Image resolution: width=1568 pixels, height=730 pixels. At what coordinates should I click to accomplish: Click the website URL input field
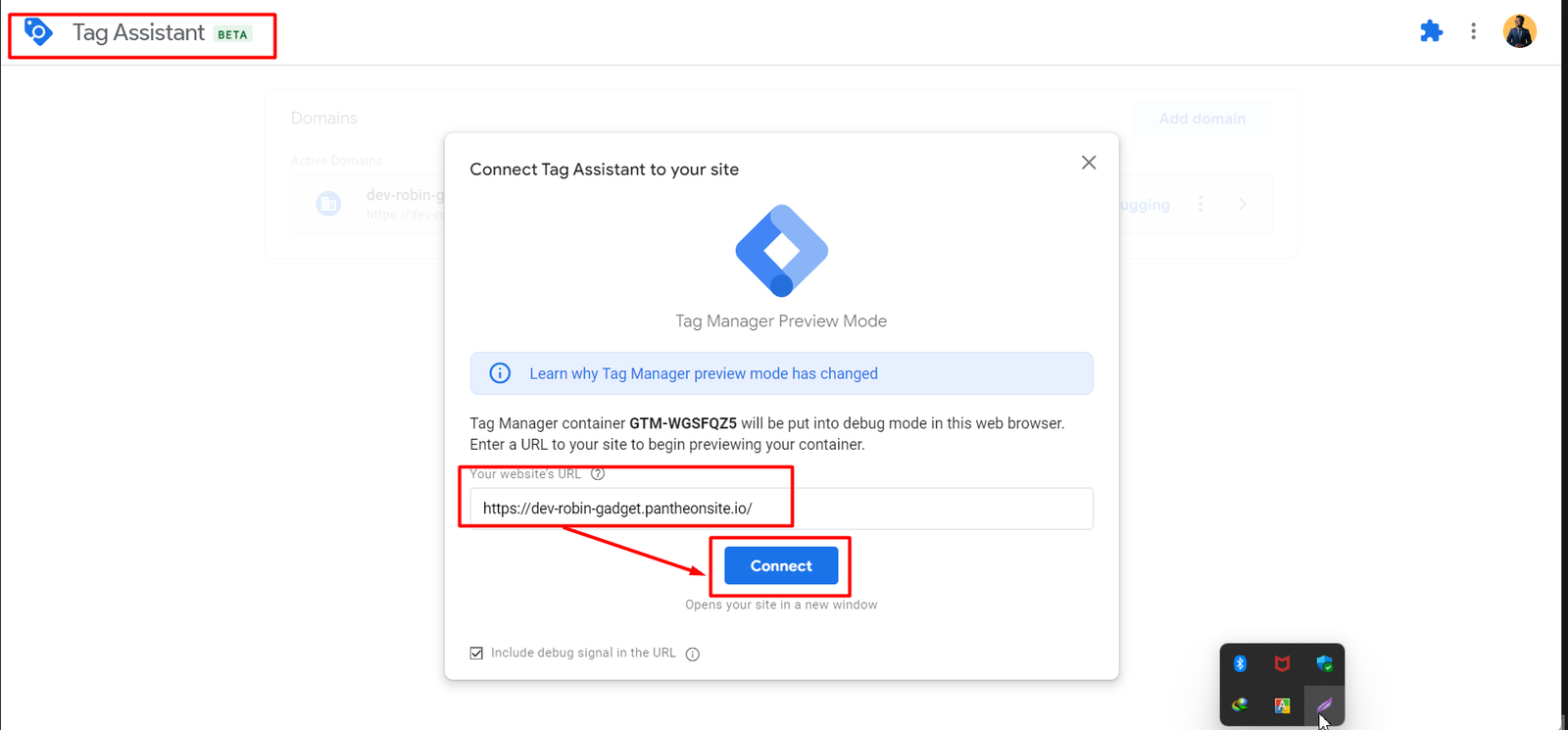[781, 509]
